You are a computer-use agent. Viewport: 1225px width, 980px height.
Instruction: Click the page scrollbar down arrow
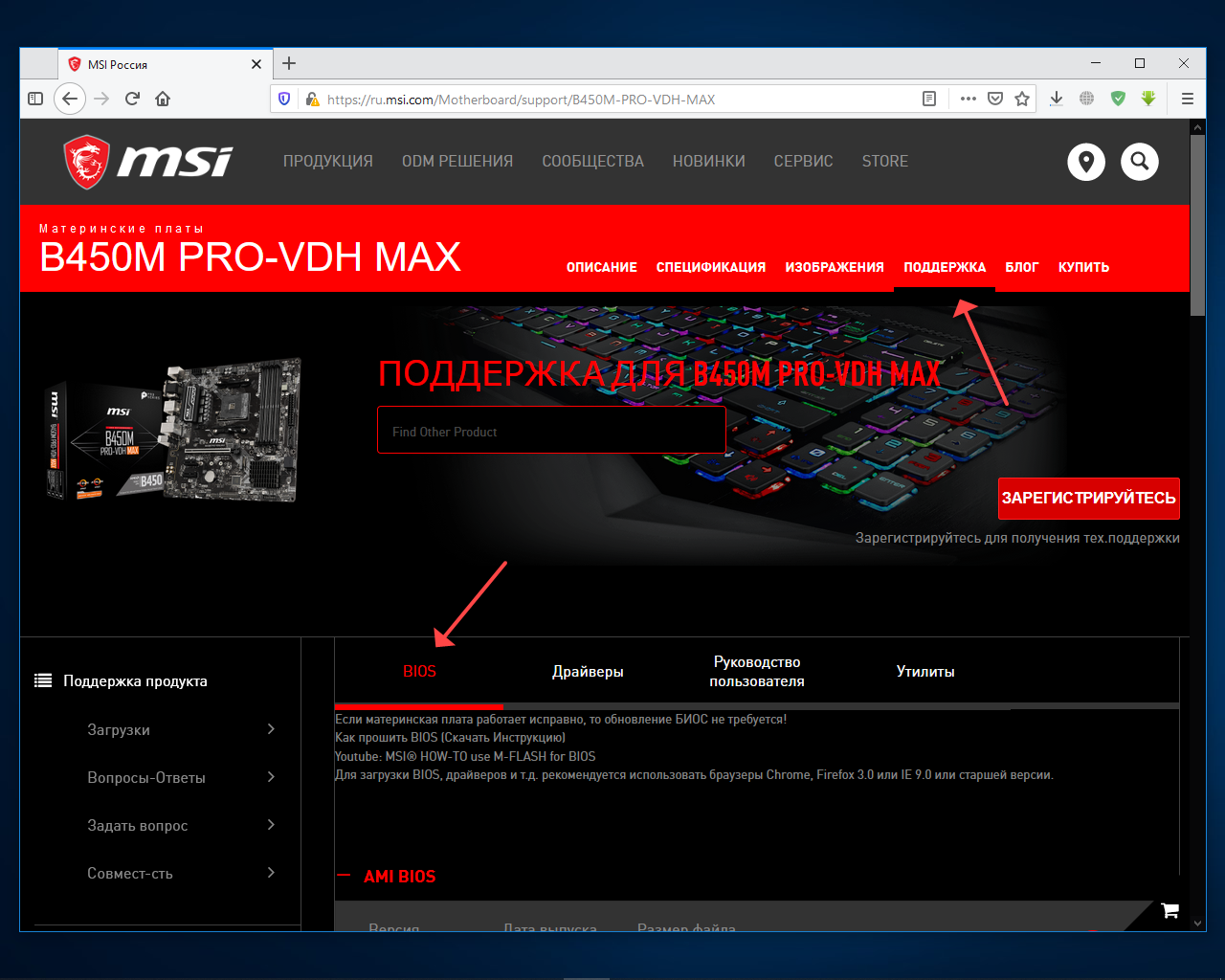[x=1197, y=924]
